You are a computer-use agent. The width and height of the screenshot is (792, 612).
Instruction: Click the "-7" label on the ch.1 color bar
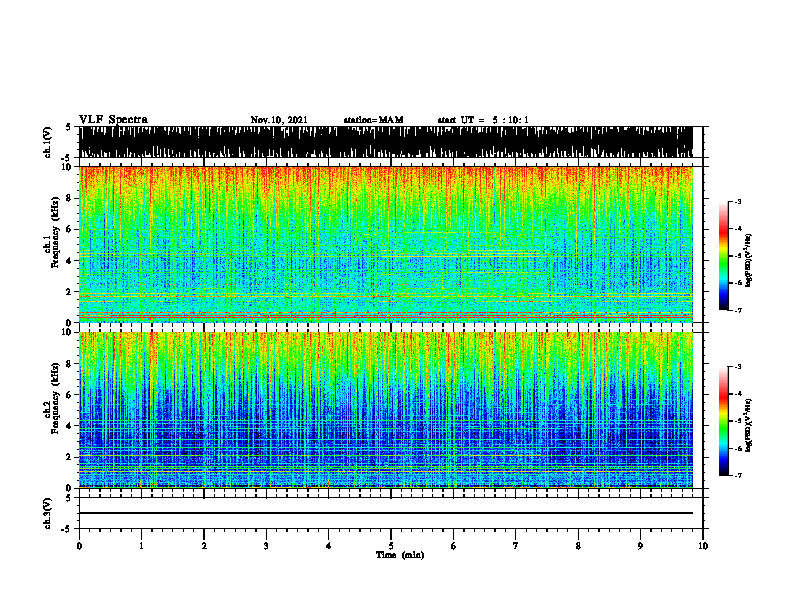tap(737, 310)
